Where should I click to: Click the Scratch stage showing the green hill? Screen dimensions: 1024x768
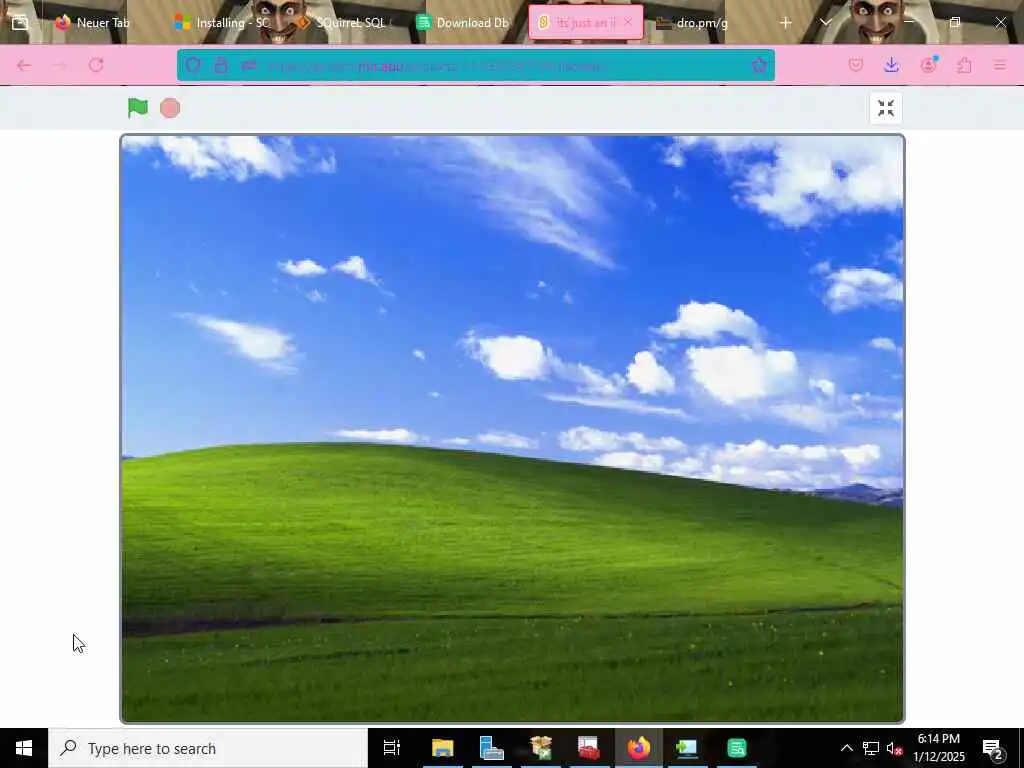coord(512,429)
